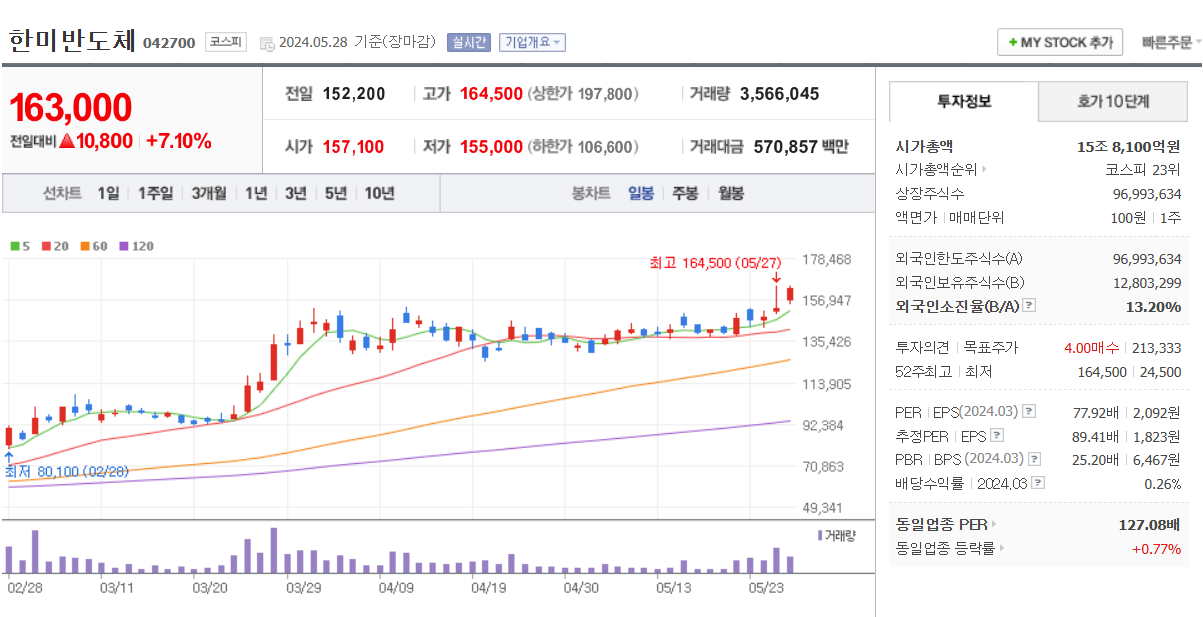Click the purple 120-day moving average legend
The height and width of the screenshot is (617, 1203).
tap(136, 245)
